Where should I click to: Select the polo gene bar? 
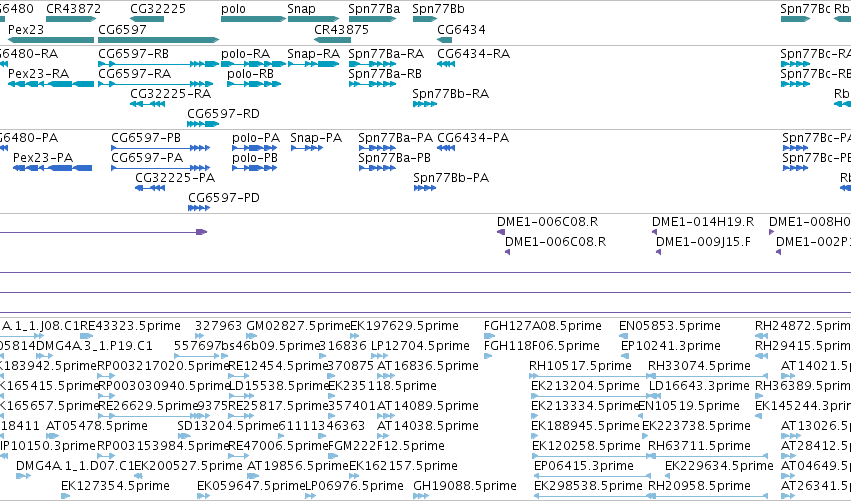click(x=253, y=19)
